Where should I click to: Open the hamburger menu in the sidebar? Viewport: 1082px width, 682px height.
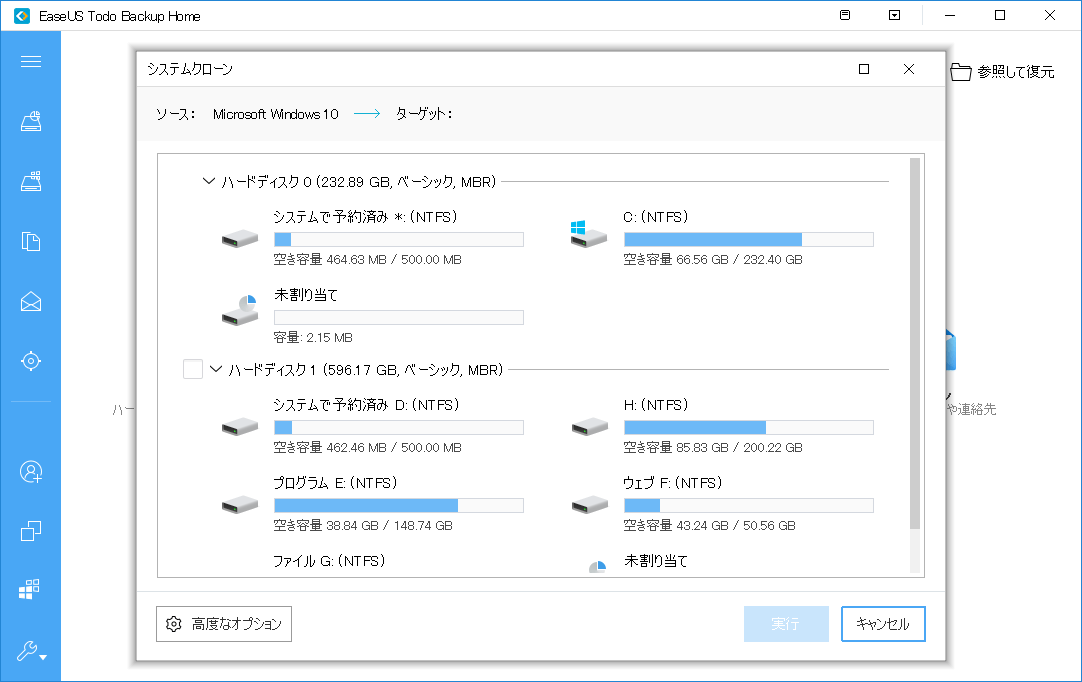pos(30,62)
